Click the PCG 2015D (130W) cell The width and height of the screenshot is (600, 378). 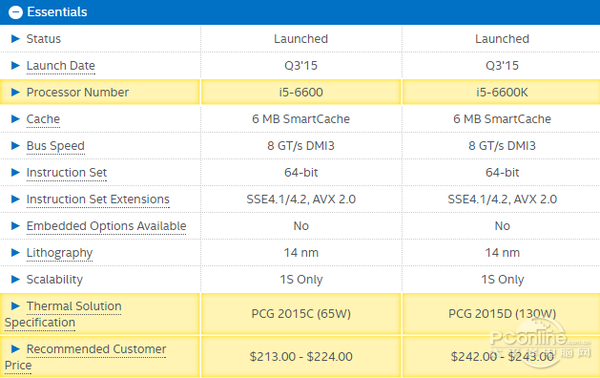pos(502,314)
